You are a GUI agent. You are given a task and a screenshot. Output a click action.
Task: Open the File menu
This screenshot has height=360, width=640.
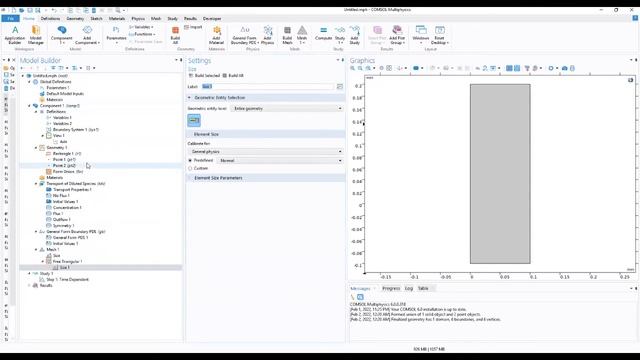(x=11, y=18)
